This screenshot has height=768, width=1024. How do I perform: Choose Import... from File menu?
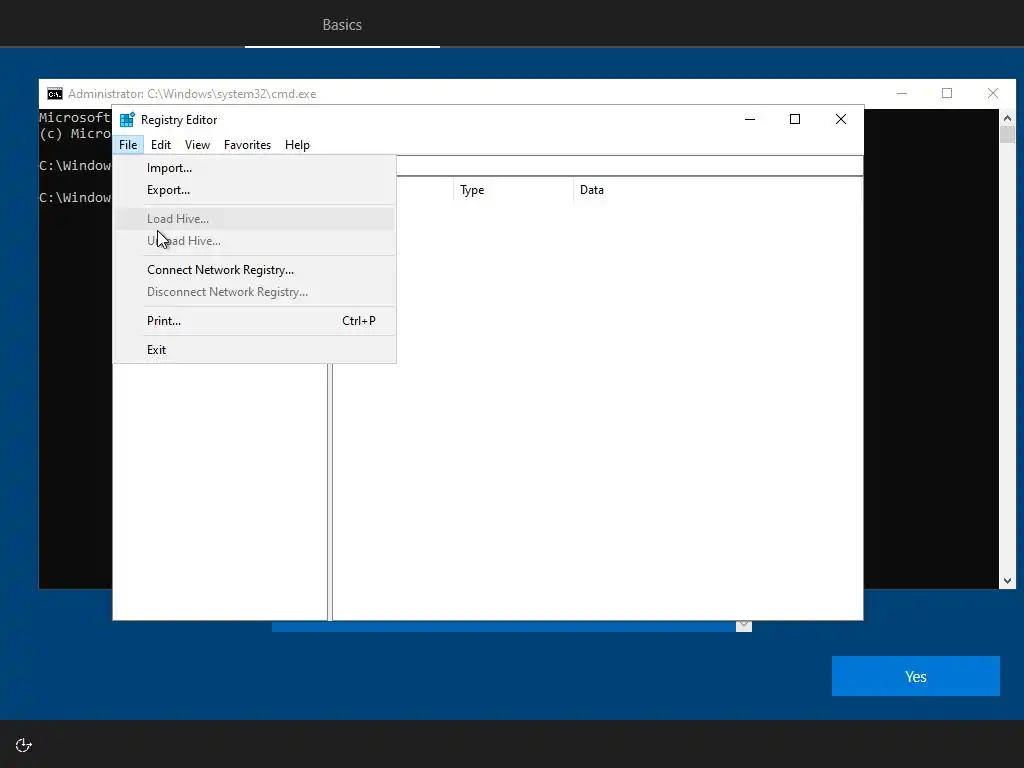click(255, 168)
